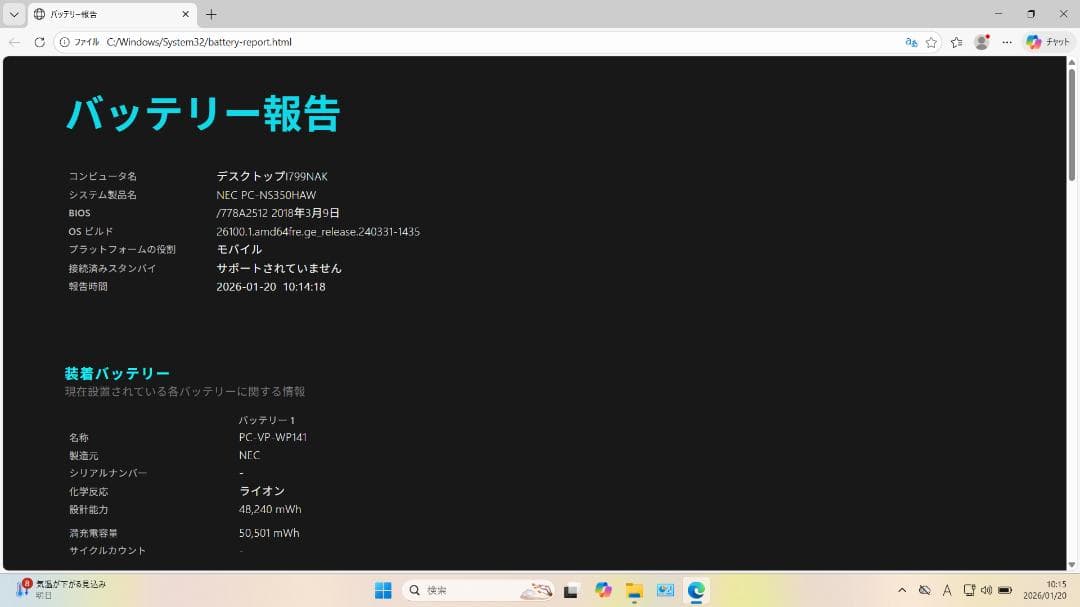The image size is (1080, 607).
Task: Click the page refresh icon
Action: click(38, 42)
